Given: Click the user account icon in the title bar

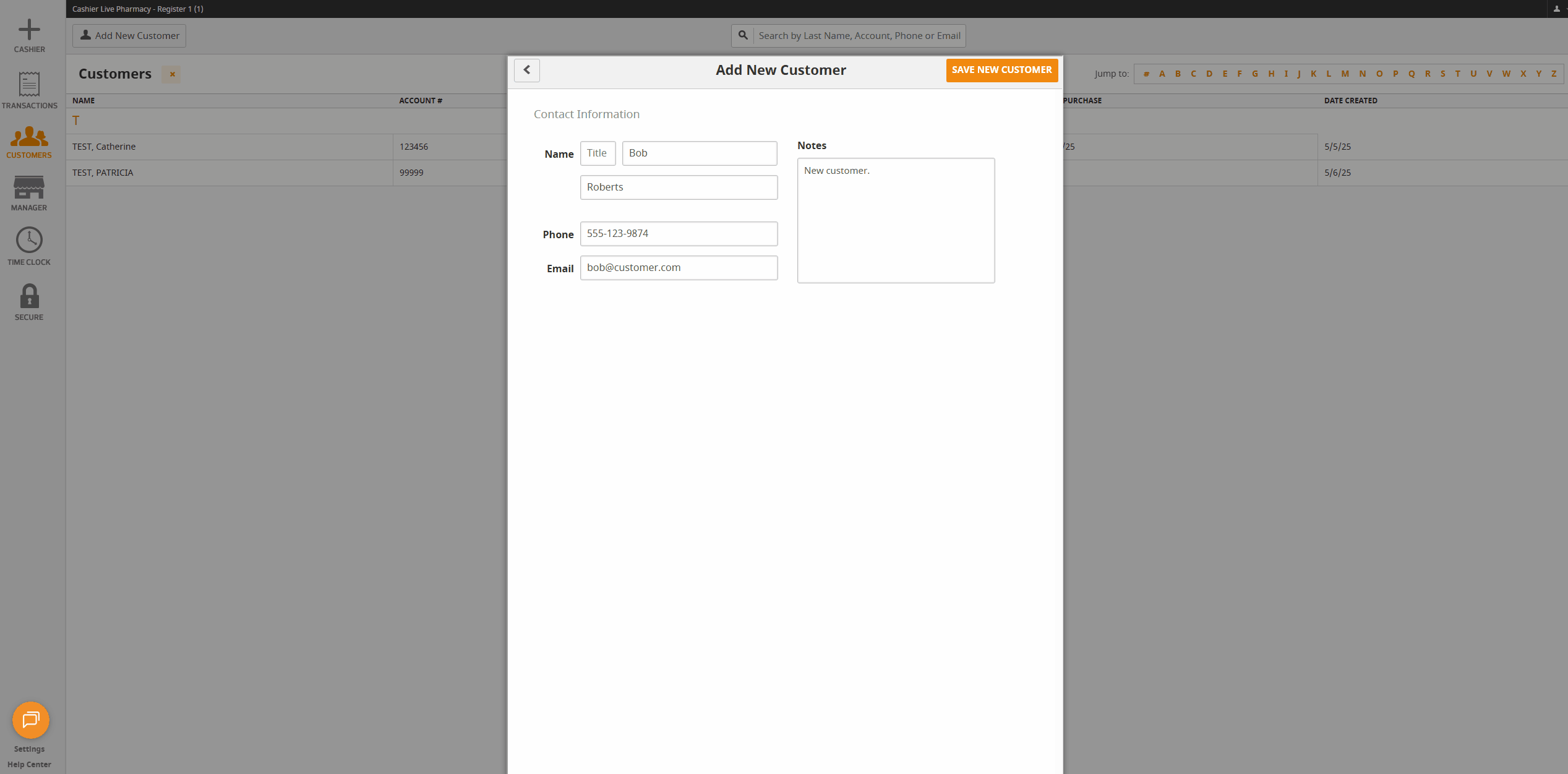Looking at the screenshot, I should (1556, 9).
